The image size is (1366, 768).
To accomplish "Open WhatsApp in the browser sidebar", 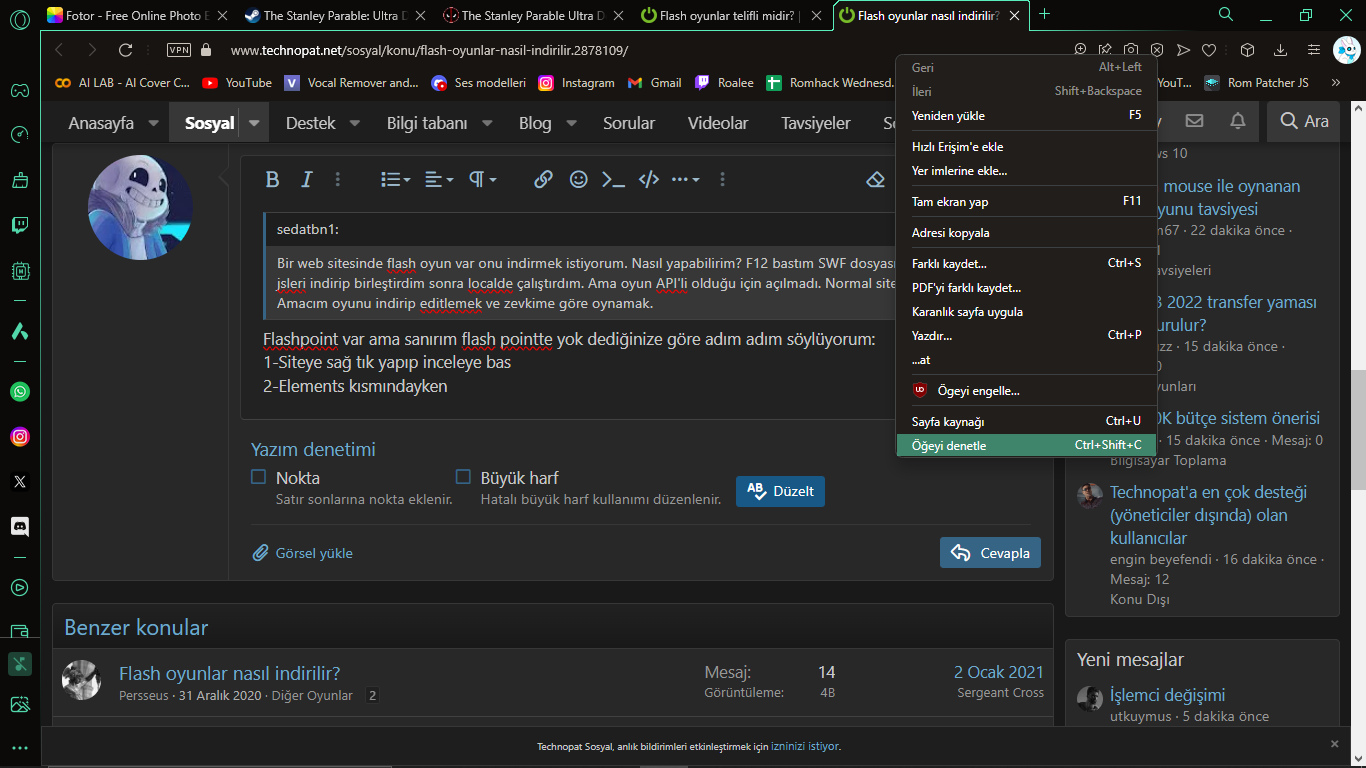I will pyautogui.click(x=20, y=392).
